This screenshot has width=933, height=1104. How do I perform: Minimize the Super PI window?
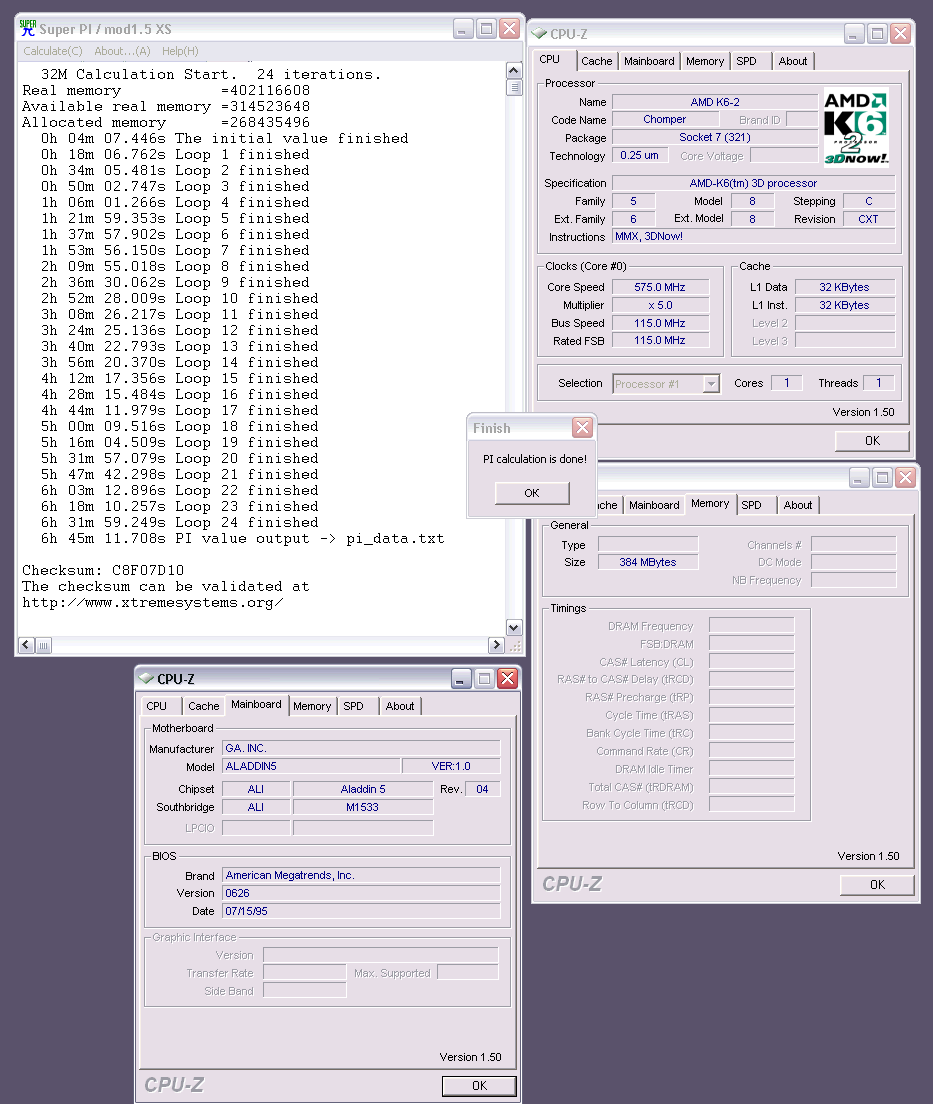[463, 29]
